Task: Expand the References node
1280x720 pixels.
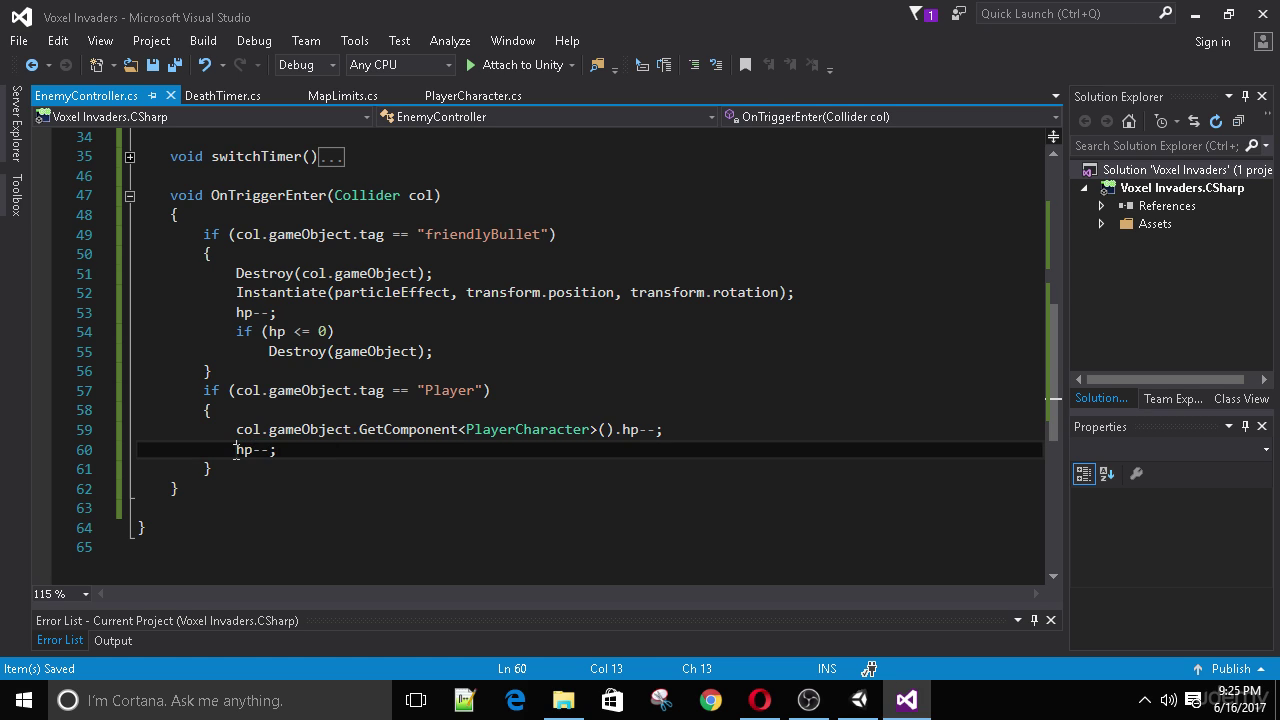Action: click(x=1101, y=206)
